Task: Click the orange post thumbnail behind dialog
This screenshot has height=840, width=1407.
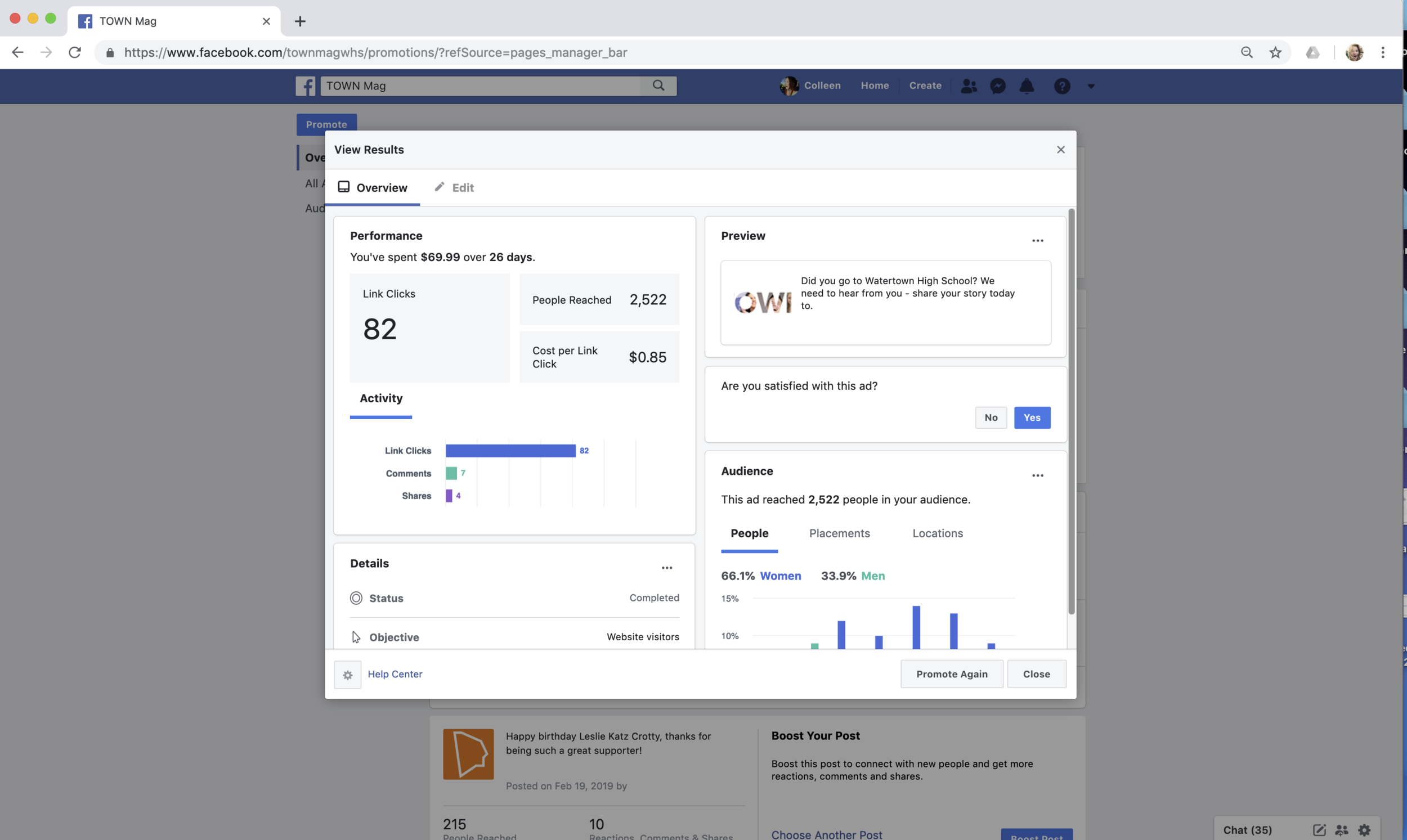Action: [468, 754]
